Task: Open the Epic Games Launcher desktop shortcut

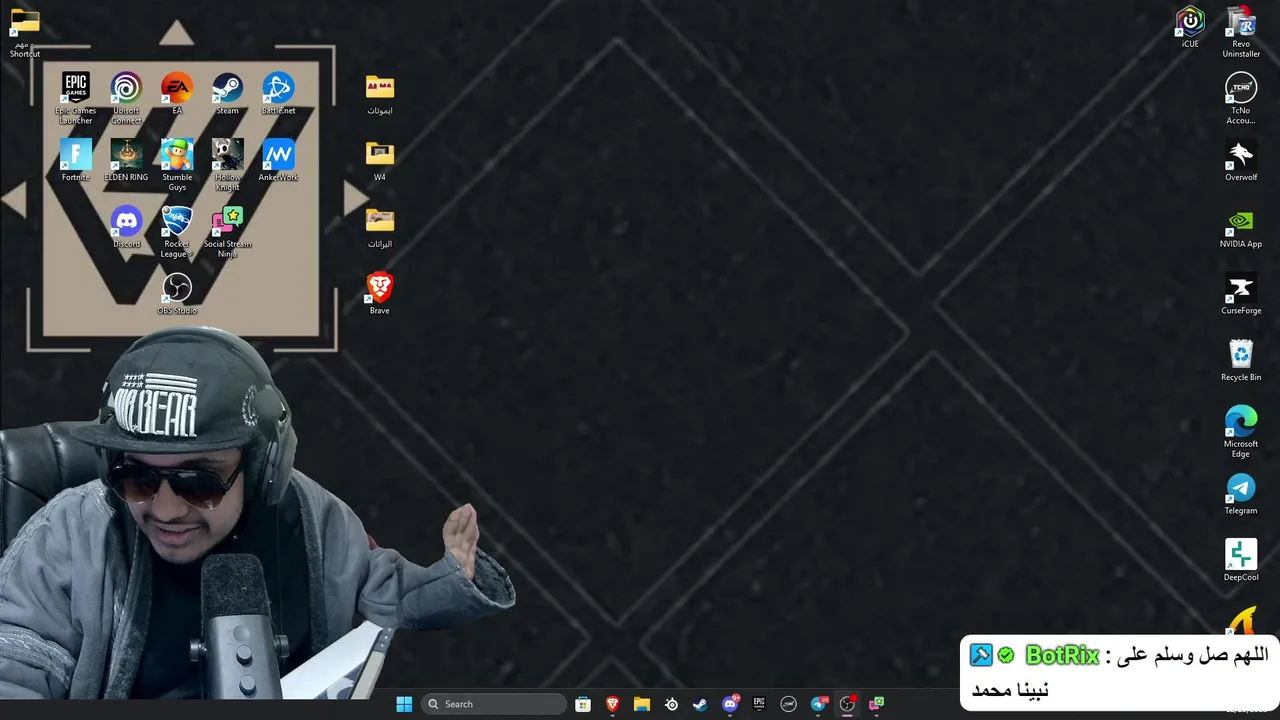Action: (x=75, y=97)
